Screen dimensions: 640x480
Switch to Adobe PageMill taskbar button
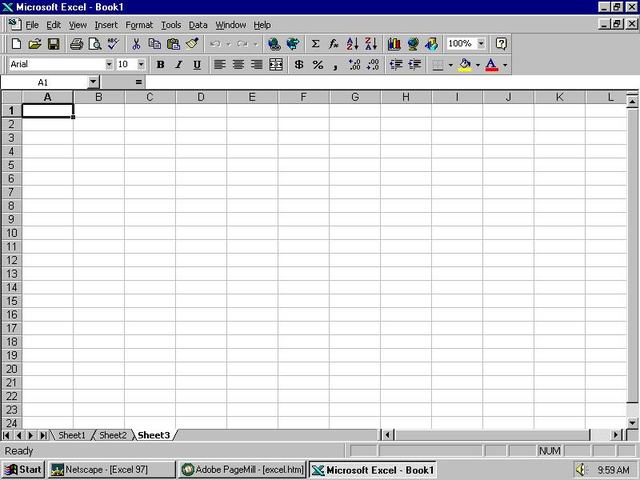coord(242,470)
